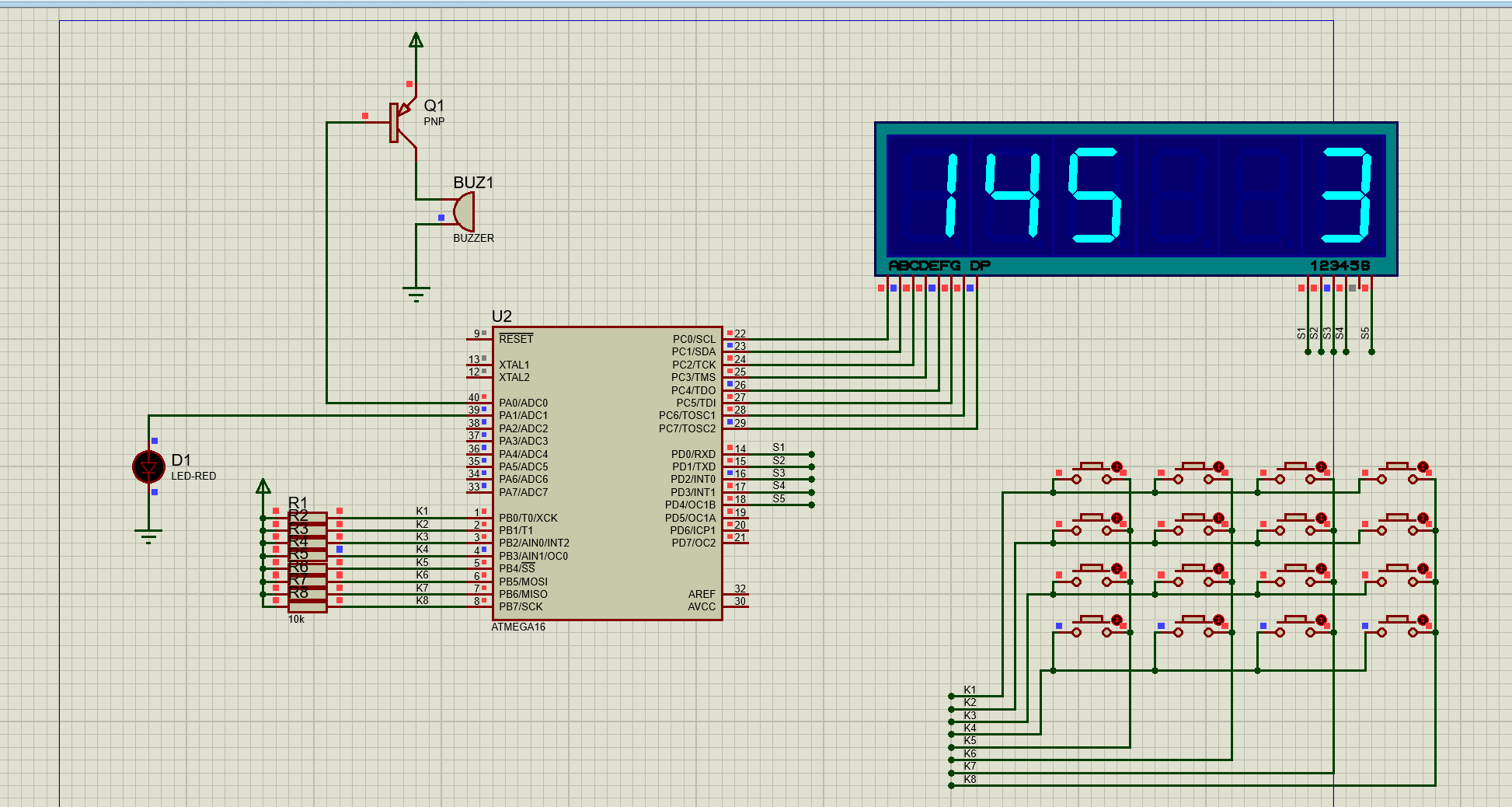This screenshot has width=1512, height=807.
Task: Click the K1 terminal below the keypad
Action: pyautogui.click(x=951, y=696)
